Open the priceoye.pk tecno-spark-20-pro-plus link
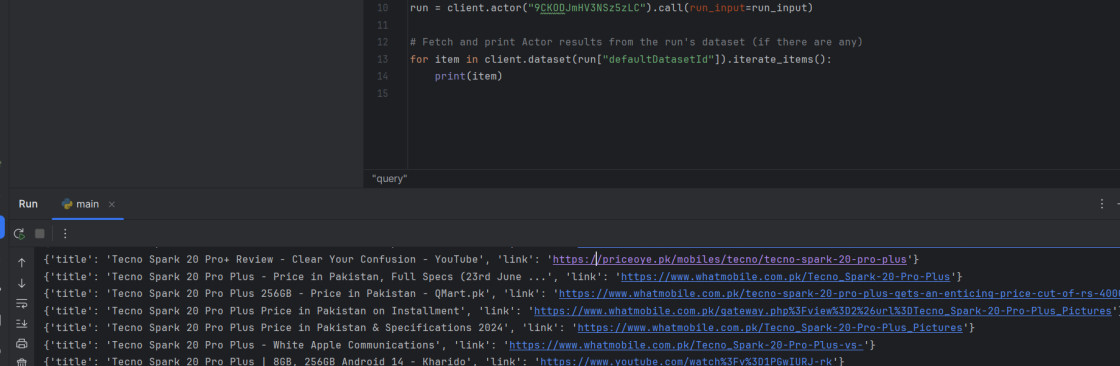The image size is (1120, 366). pyautogui.click(x=729, y=259)
